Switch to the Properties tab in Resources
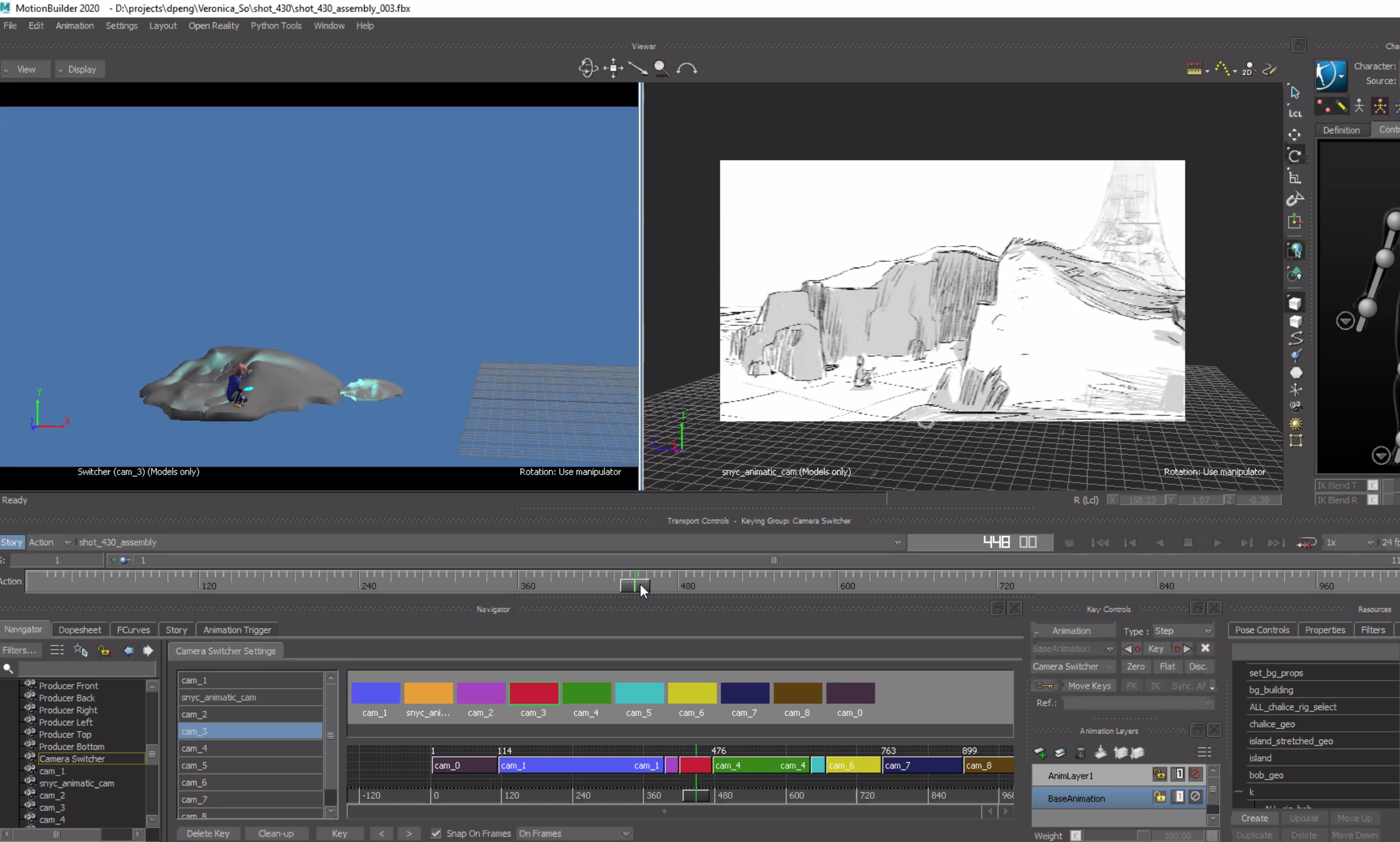The width and height of the screenshot is (1400, 842). point(1325,630)
